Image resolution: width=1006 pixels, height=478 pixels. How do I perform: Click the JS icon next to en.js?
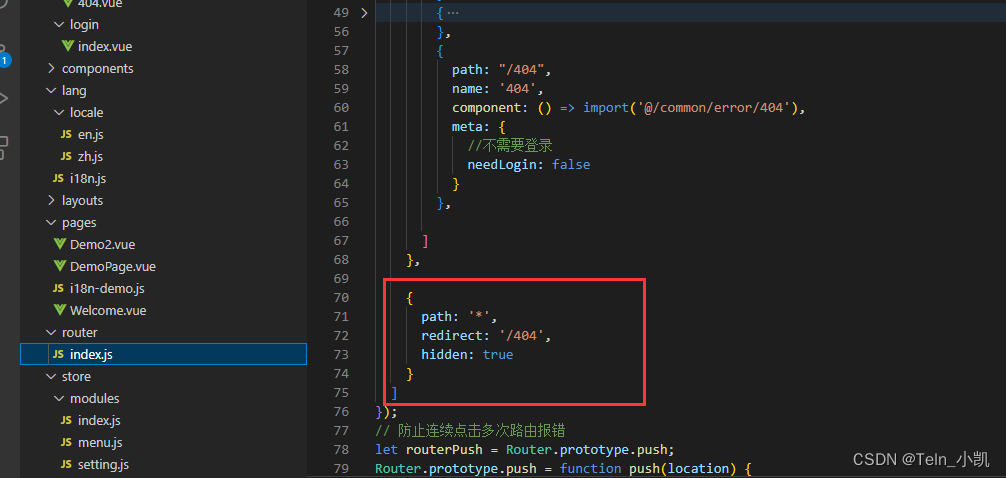(66, 134)
